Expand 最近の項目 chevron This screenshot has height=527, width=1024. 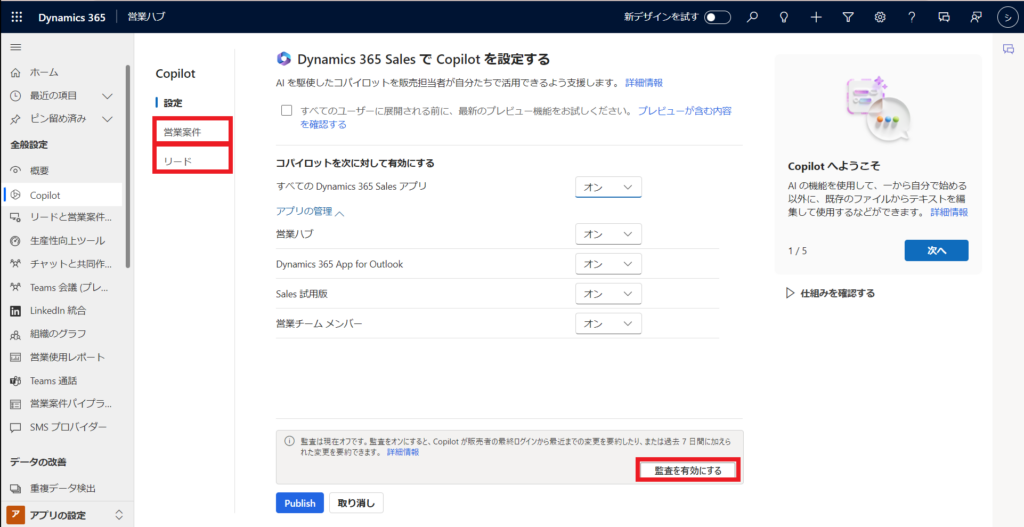pyautogui.click(x=108, y=95)
